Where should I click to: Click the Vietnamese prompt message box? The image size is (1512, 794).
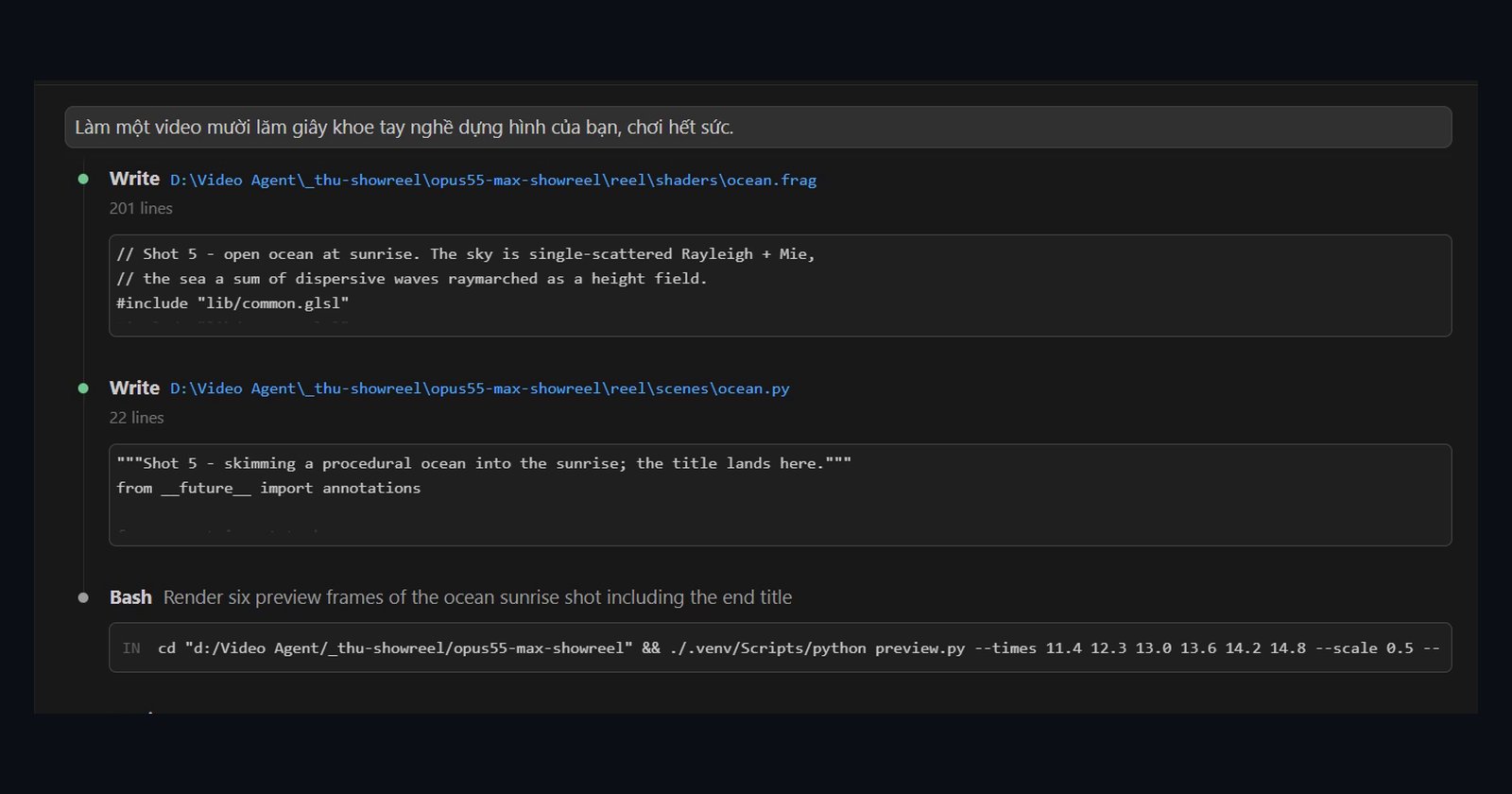(758, 127)
